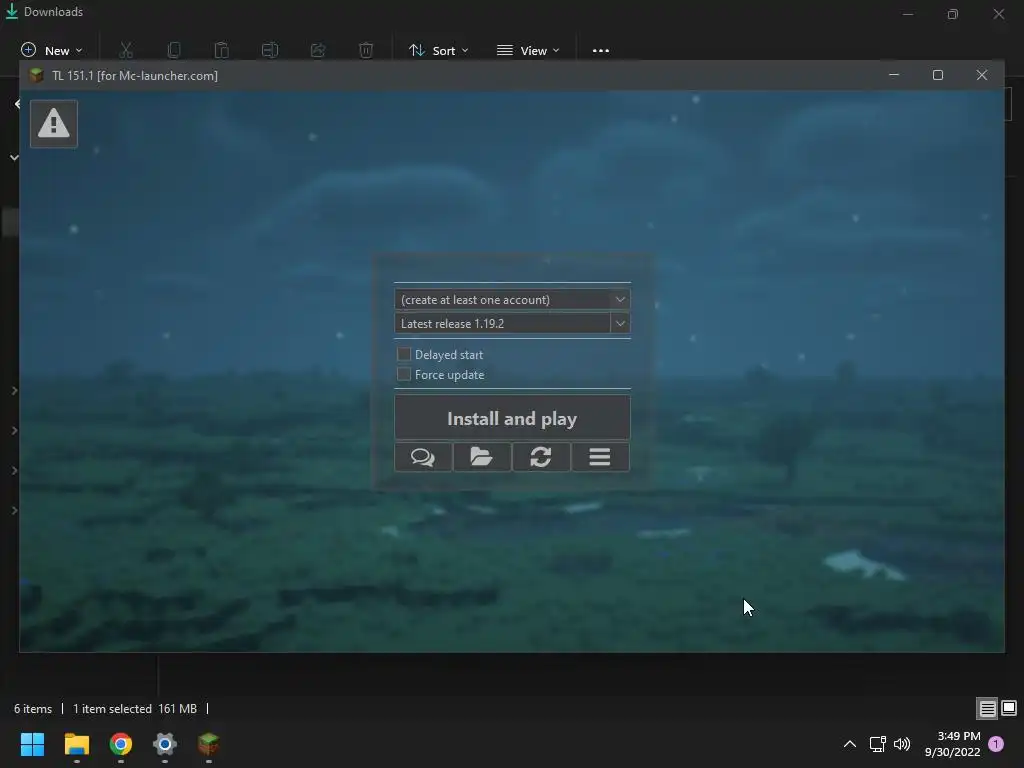This screenshot has width=1024, height=768.
Task: Enable the Force update checkbox
Action: pyautogui.click(x=404, y=374)
